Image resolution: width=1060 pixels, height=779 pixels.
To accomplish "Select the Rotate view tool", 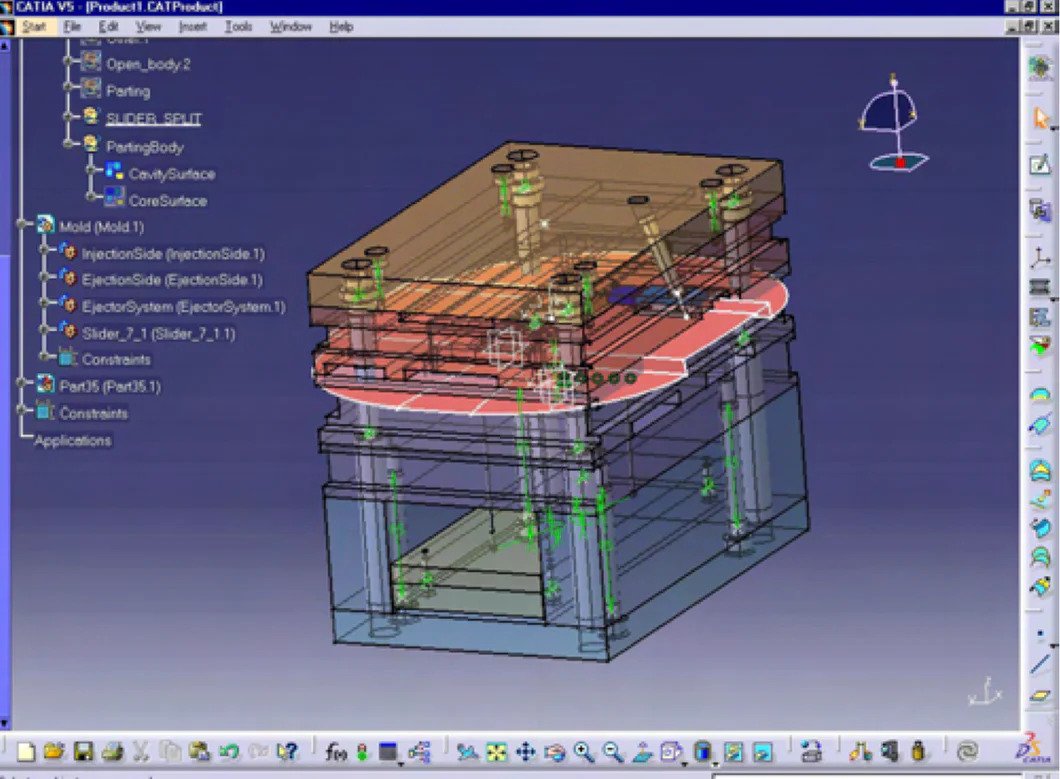I will point(554,751).
